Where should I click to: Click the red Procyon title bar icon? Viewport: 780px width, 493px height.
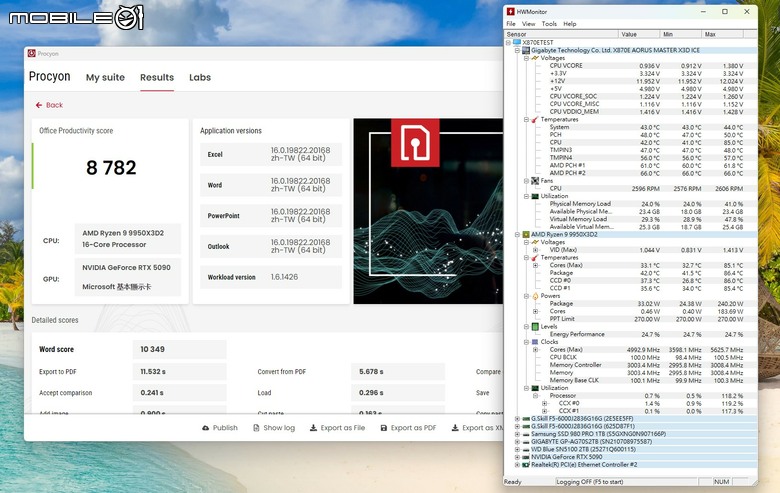pyautogui.click(x=32, y=53)
